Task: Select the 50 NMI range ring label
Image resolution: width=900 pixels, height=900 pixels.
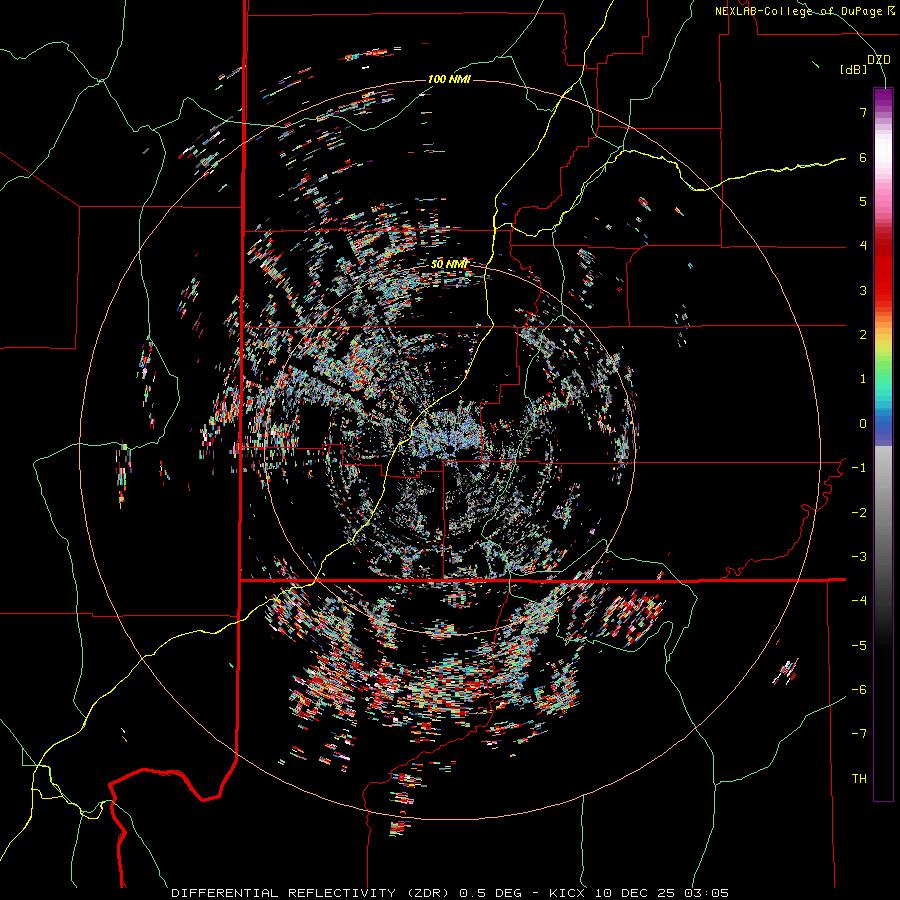Action: click(449, 264)
